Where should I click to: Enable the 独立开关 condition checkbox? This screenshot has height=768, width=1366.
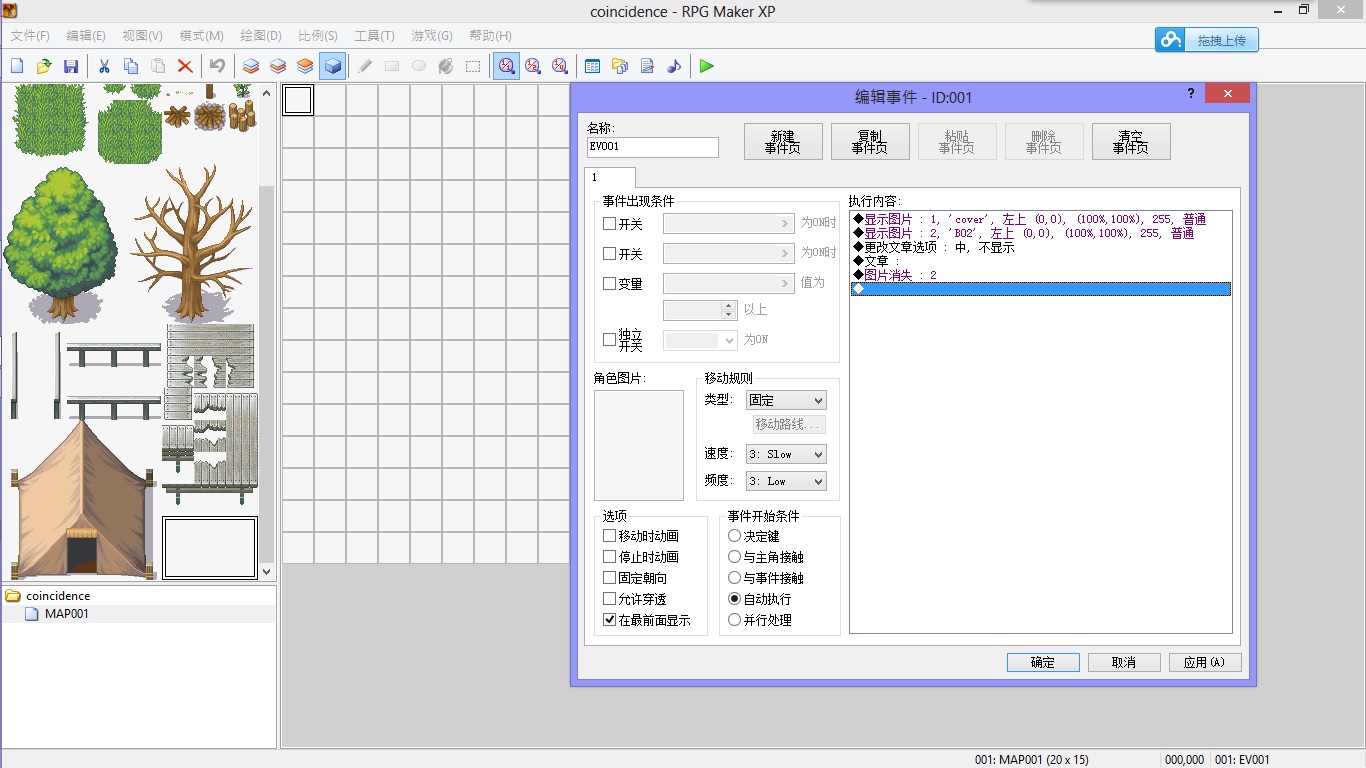coord(610,340)
